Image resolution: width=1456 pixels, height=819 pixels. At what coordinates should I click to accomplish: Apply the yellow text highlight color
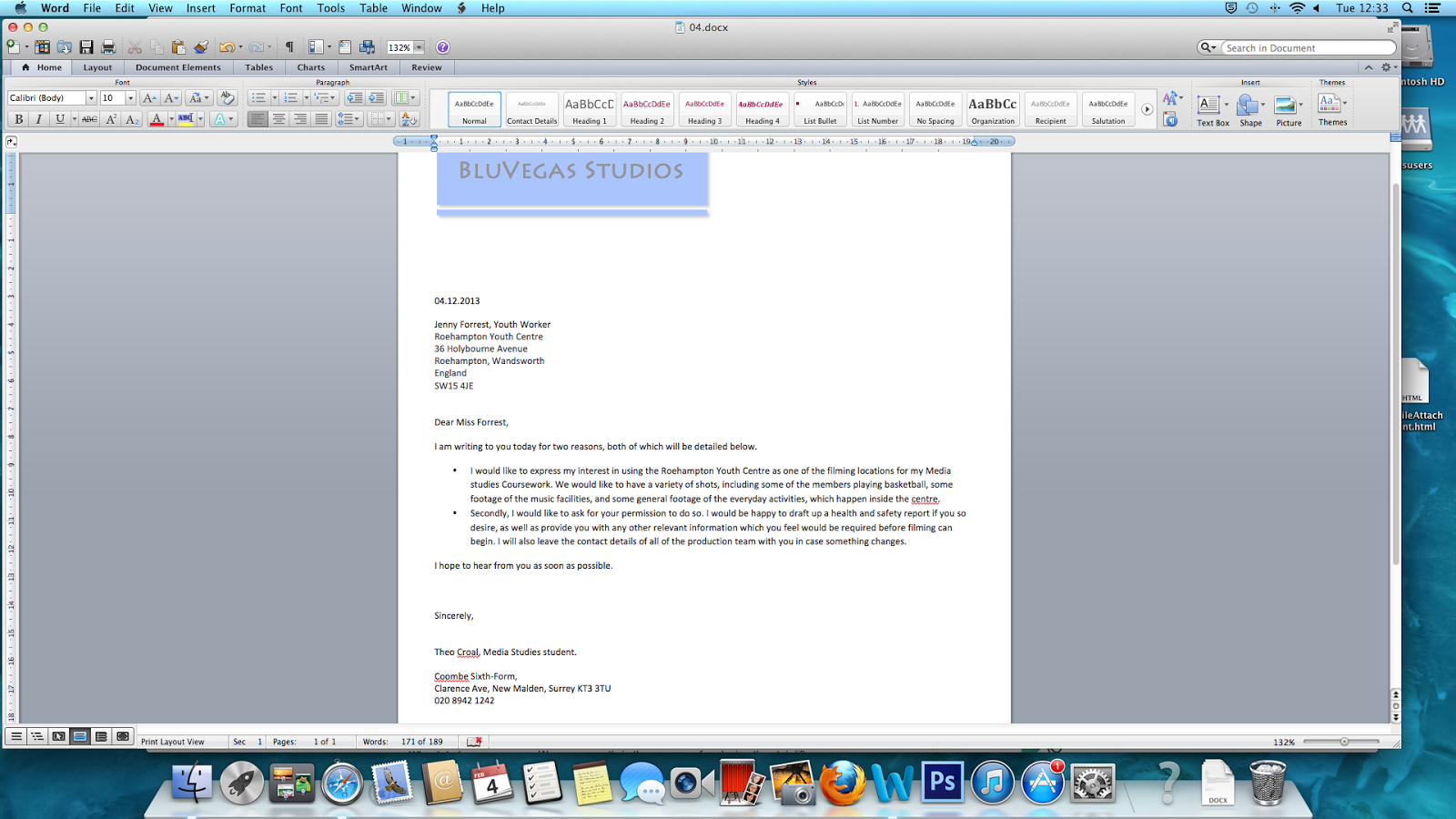click(186, 119)
